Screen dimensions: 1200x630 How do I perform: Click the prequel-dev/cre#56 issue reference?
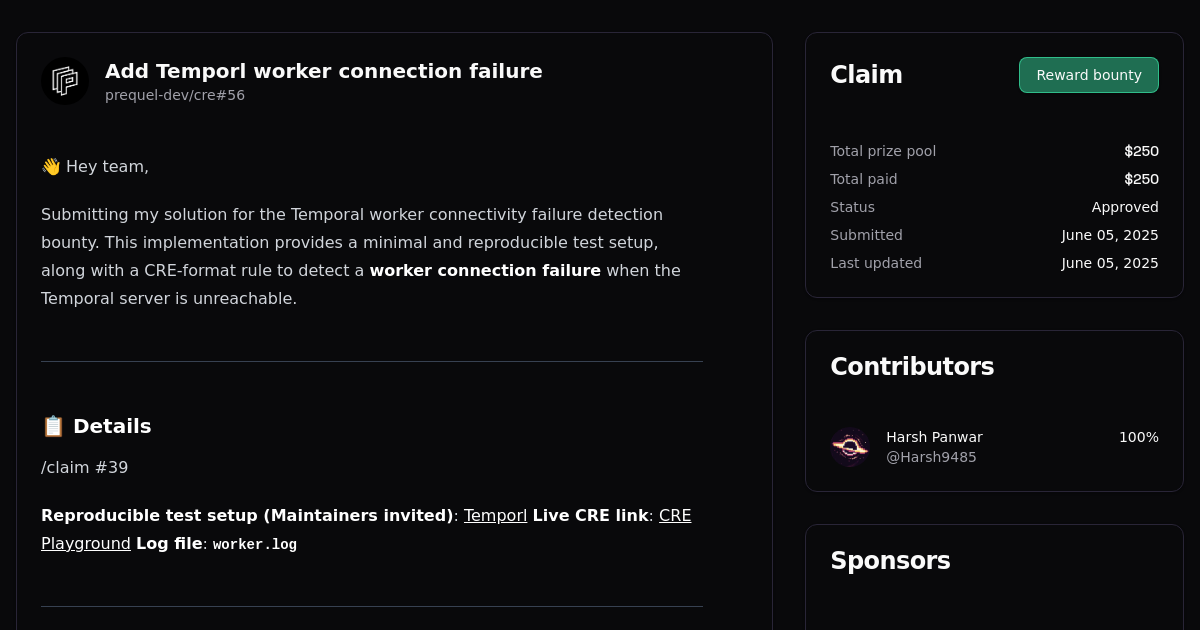click(x=175, y=95)
